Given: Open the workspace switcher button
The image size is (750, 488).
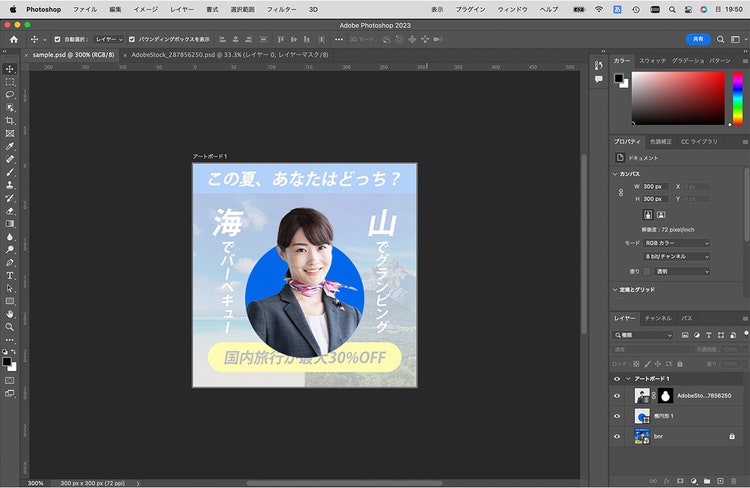Looking at the screenshot, I should (735, 40).
